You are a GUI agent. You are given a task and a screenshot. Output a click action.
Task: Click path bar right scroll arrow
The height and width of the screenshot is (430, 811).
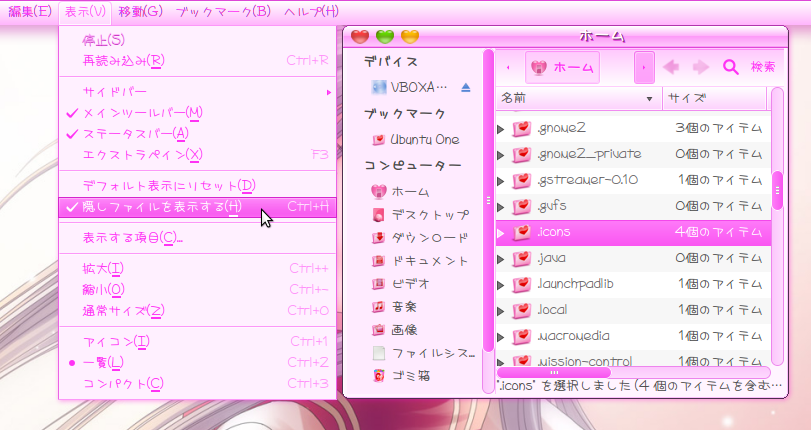coord(644,67)
